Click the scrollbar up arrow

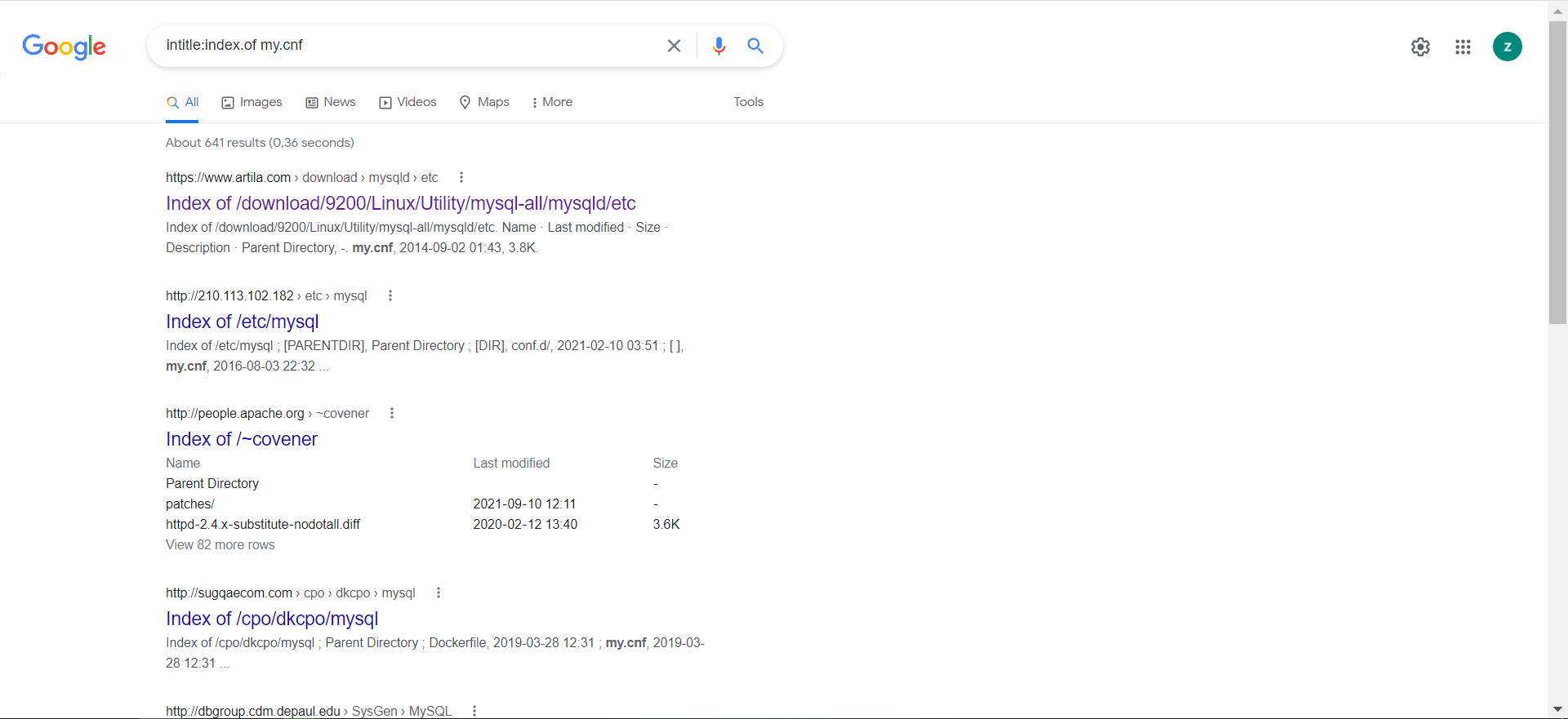click(1557, 10)
